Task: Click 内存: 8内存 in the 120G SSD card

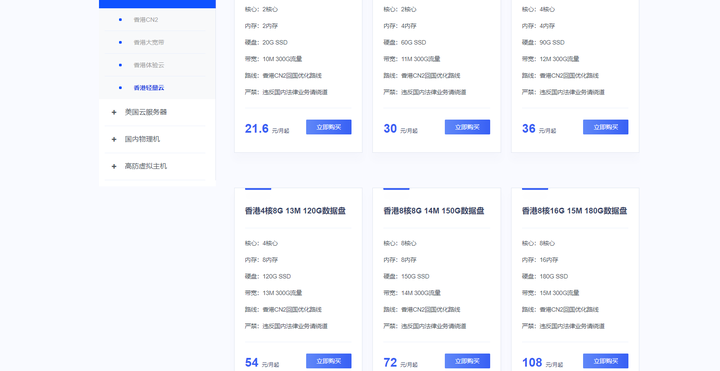Action: click(261, 260)
